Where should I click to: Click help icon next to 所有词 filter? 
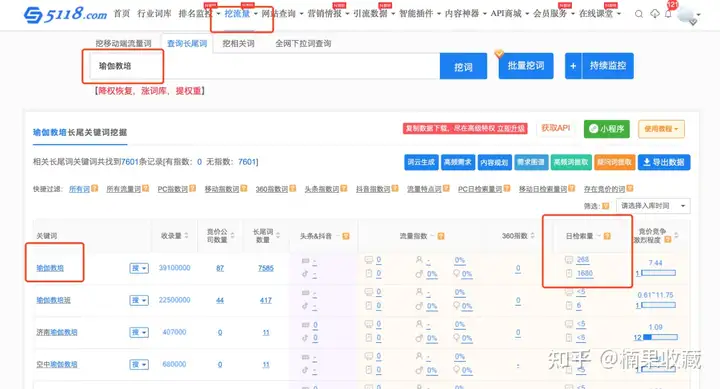[95, 188]
